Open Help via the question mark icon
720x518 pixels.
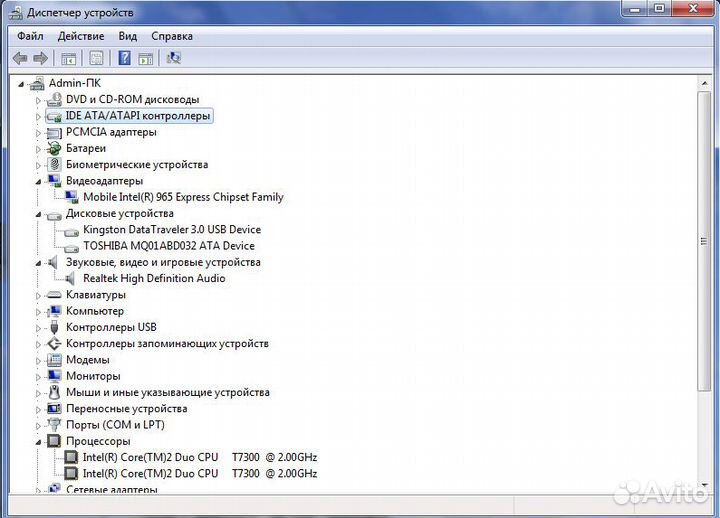click(x=124, y=58)
